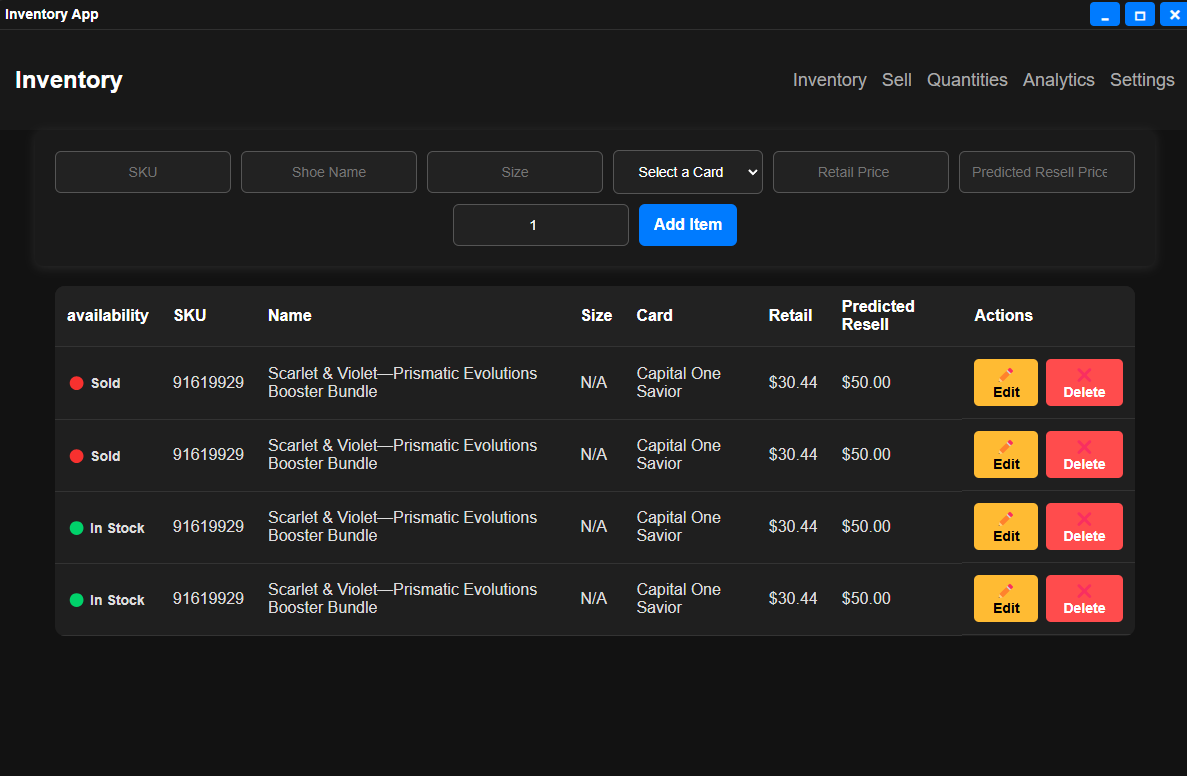This screenshot has height=776, width=1187.
Task: Delete the first In Stock item
Action: coord(1084,526)
